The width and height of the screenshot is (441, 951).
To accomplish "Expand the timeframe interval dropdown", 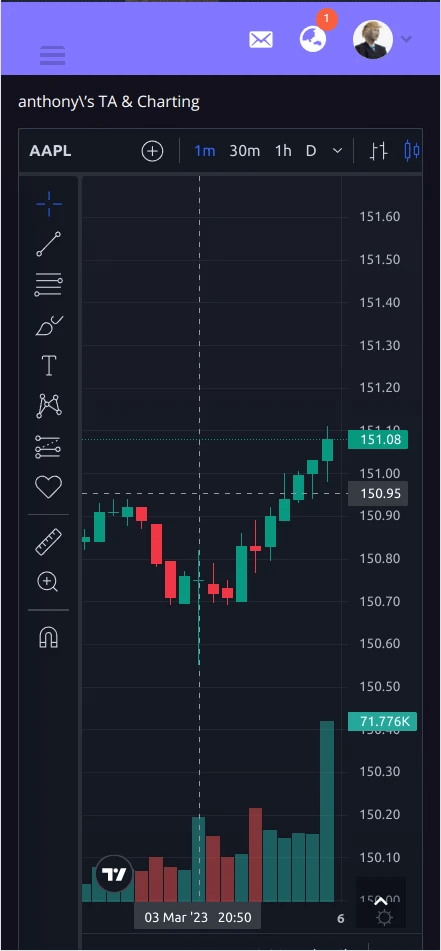I will [x=338, y=151].
